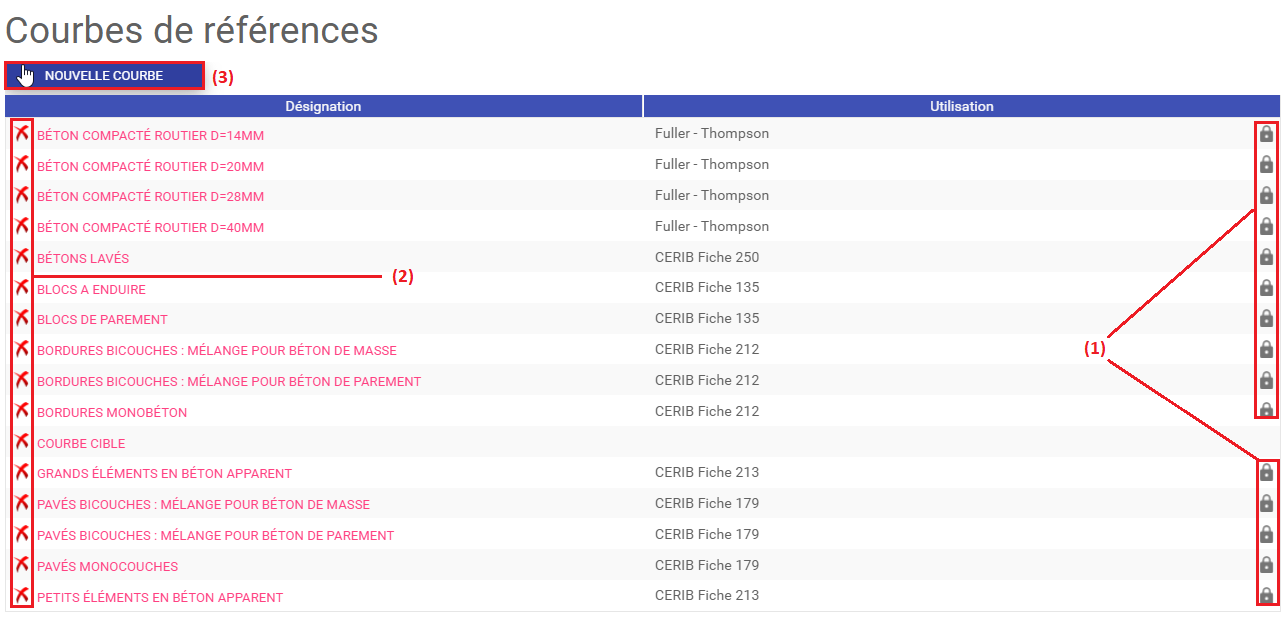Delete the COURBE CIBLE curve

21,442
